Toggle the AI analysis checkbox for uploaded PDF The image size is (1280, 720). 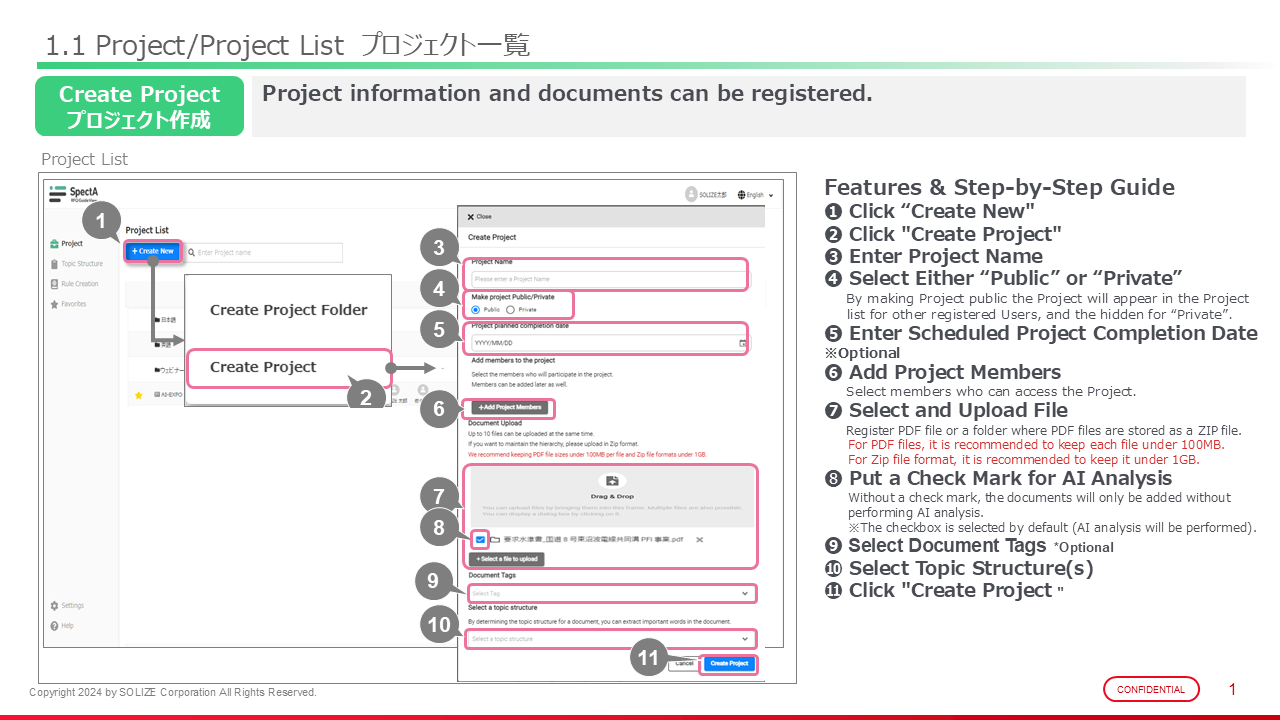tap(480, 540)
